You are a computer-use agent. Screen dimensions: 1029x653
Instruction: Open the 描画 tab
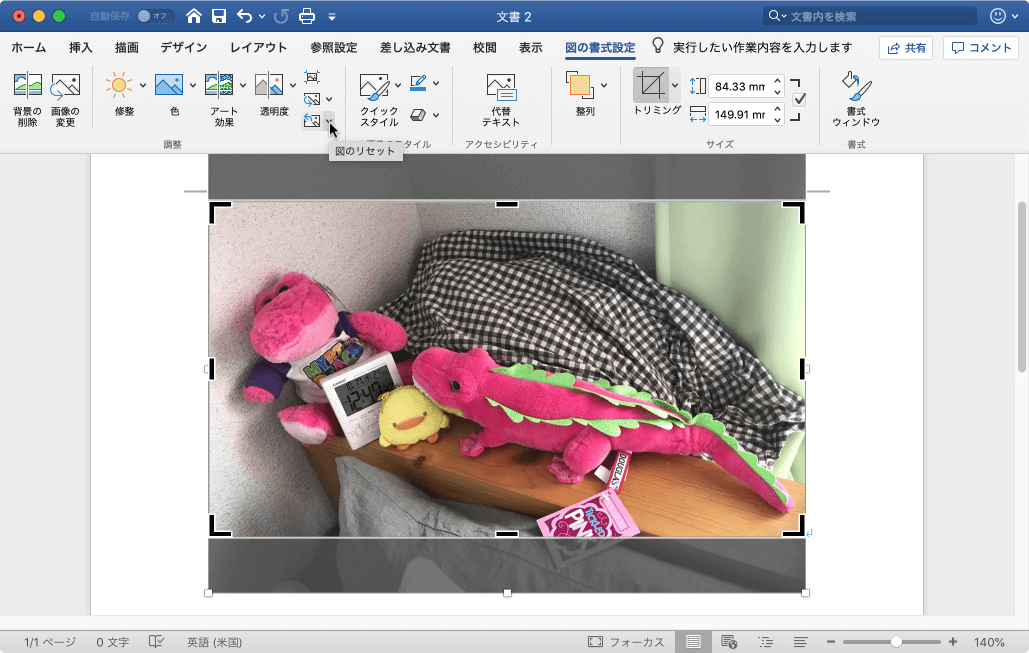(127, 47)
